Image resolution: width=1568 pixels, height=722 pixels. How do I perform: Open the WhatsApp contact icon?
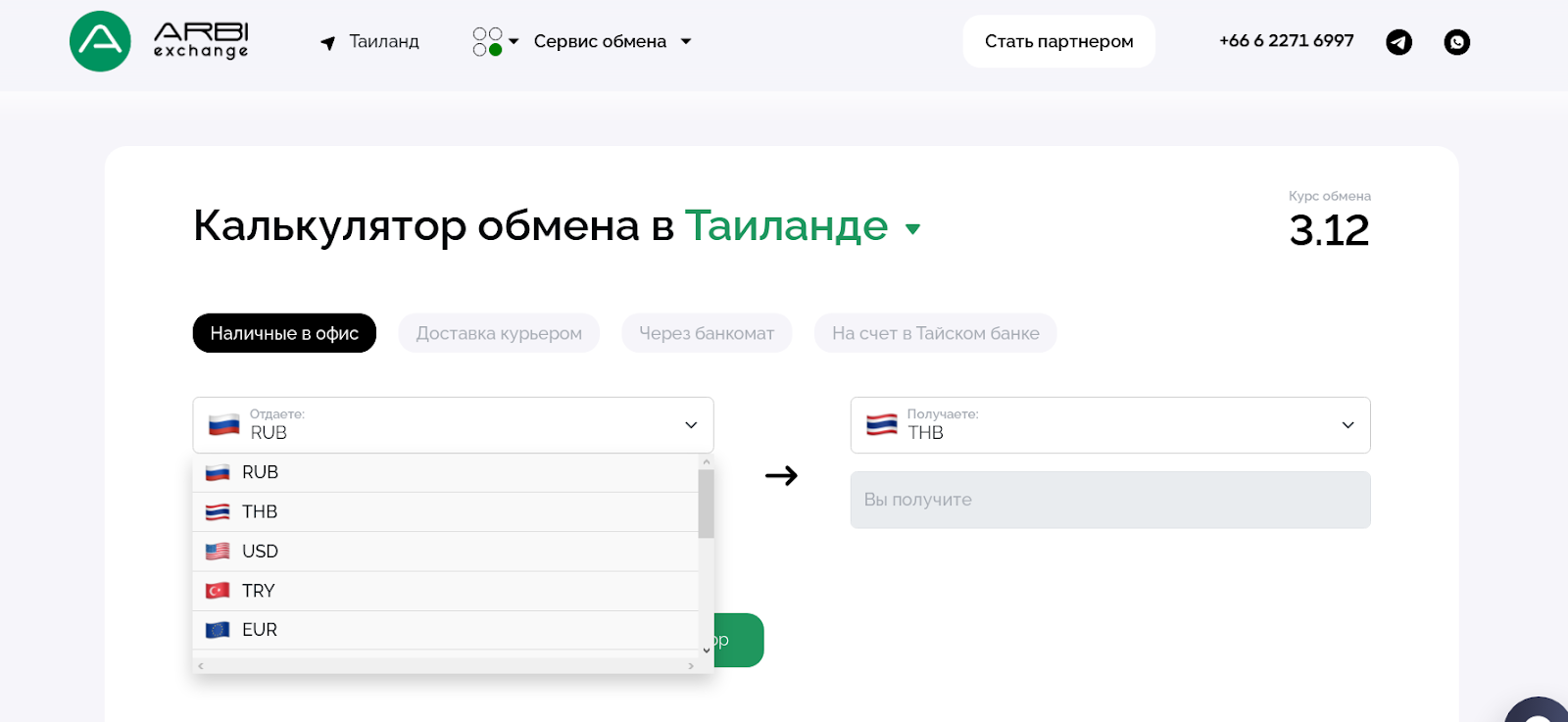coord(1457,42)
